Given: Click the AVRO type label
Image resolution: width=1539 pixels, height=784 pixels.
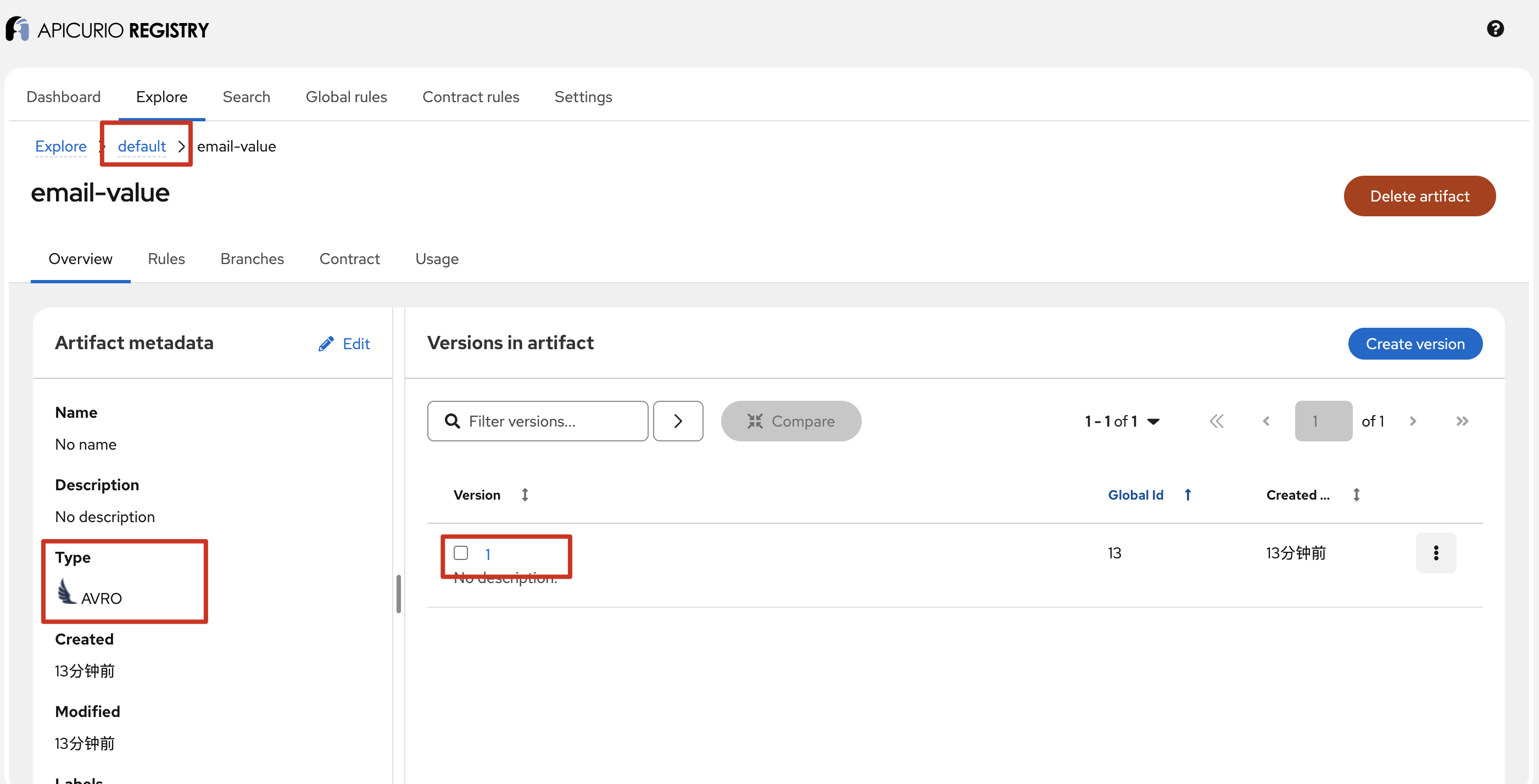Looking at the screenshot, I should 101,598.
